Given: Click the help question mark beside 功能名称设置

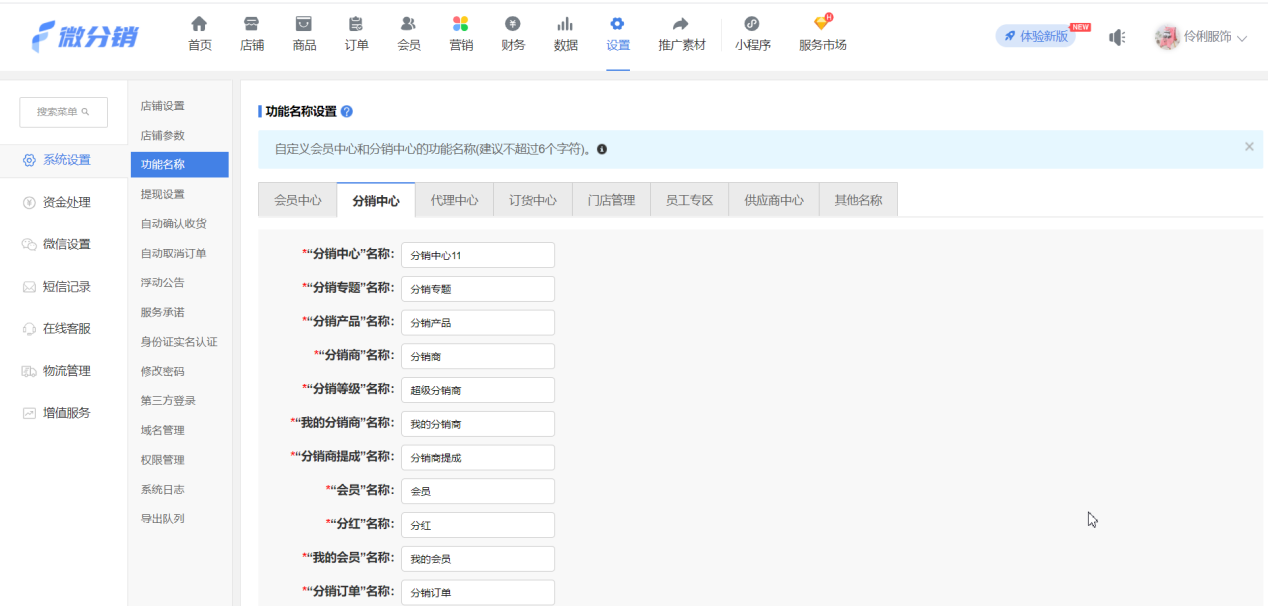Looking at the screenshot, I should pyautogui.click(x=347, y=112).
